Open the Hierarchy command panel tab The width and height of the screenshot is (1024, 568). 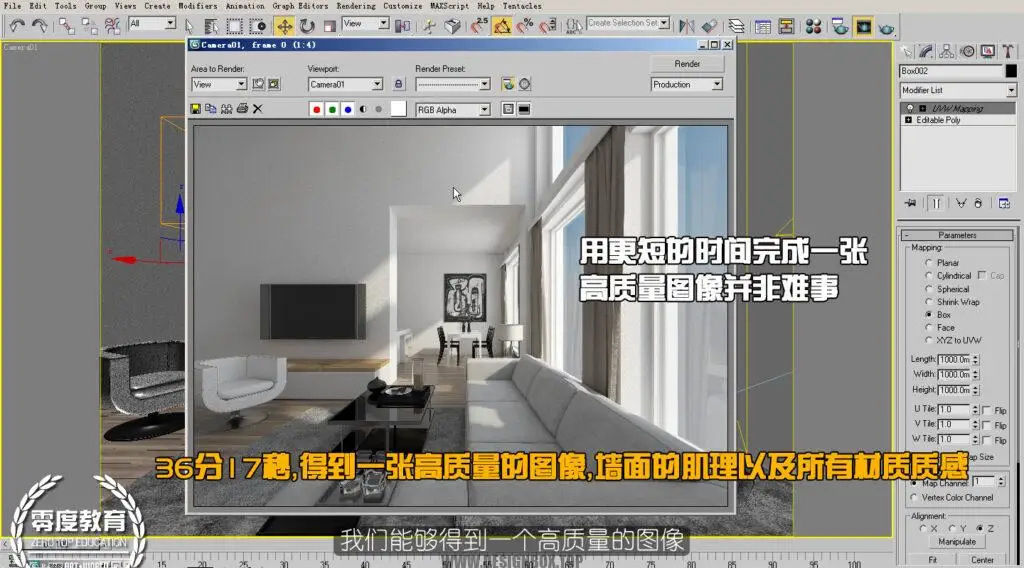point(946,51)
